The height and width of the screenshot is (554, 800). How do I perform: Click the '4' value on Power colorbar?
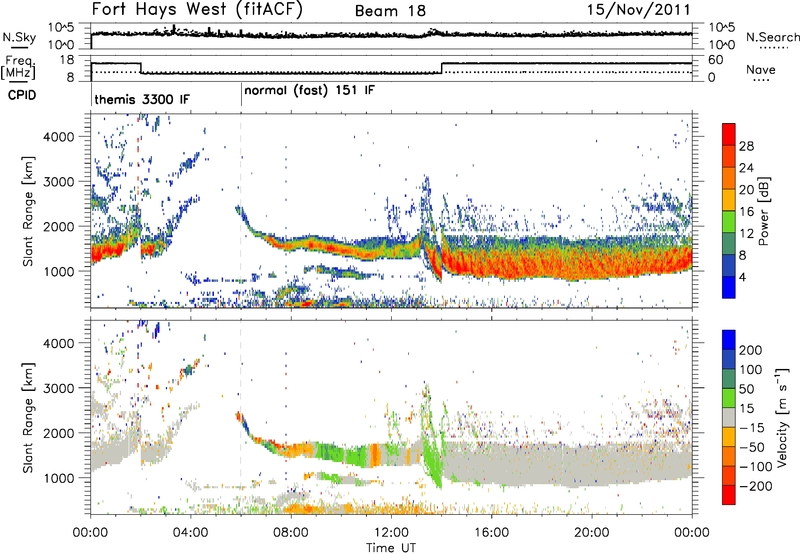click(x=743, y=278)
